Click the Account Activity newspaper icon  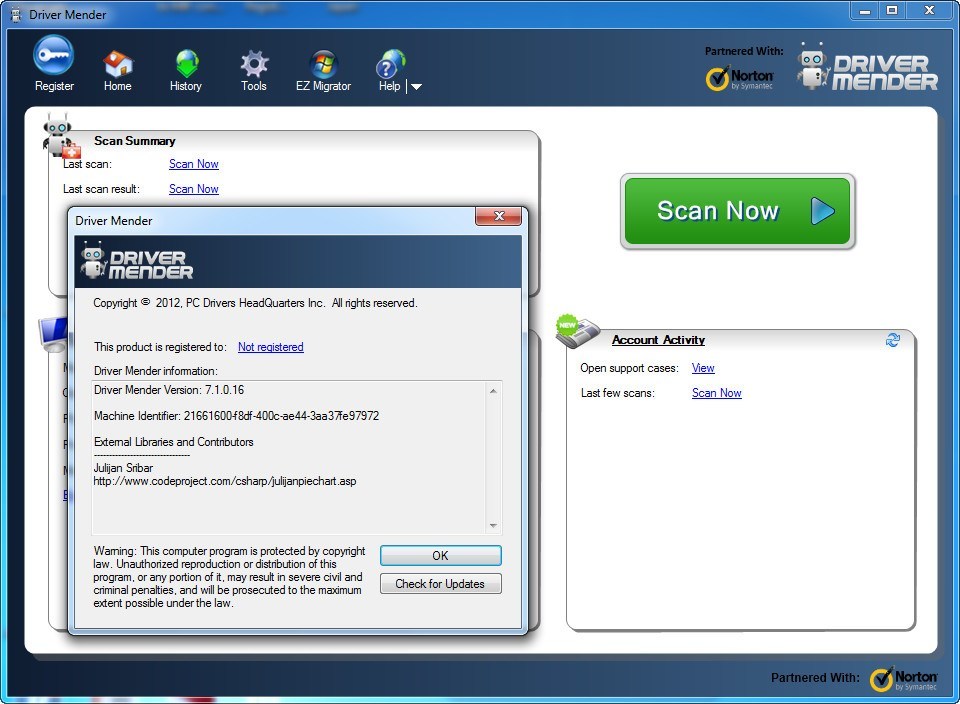577,331
